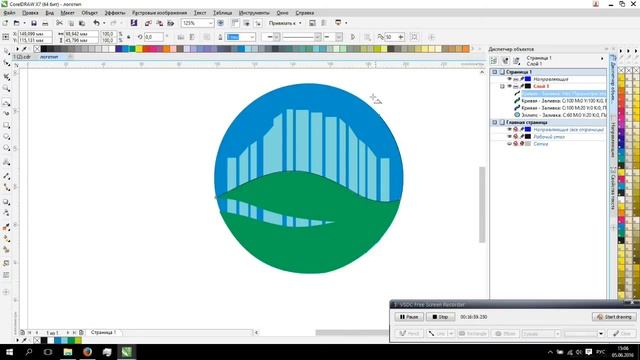Image resolution: width=640 pixels, height=360 pixels.
Task: Open the Растровые изображения menu
Action: (160, 13)
